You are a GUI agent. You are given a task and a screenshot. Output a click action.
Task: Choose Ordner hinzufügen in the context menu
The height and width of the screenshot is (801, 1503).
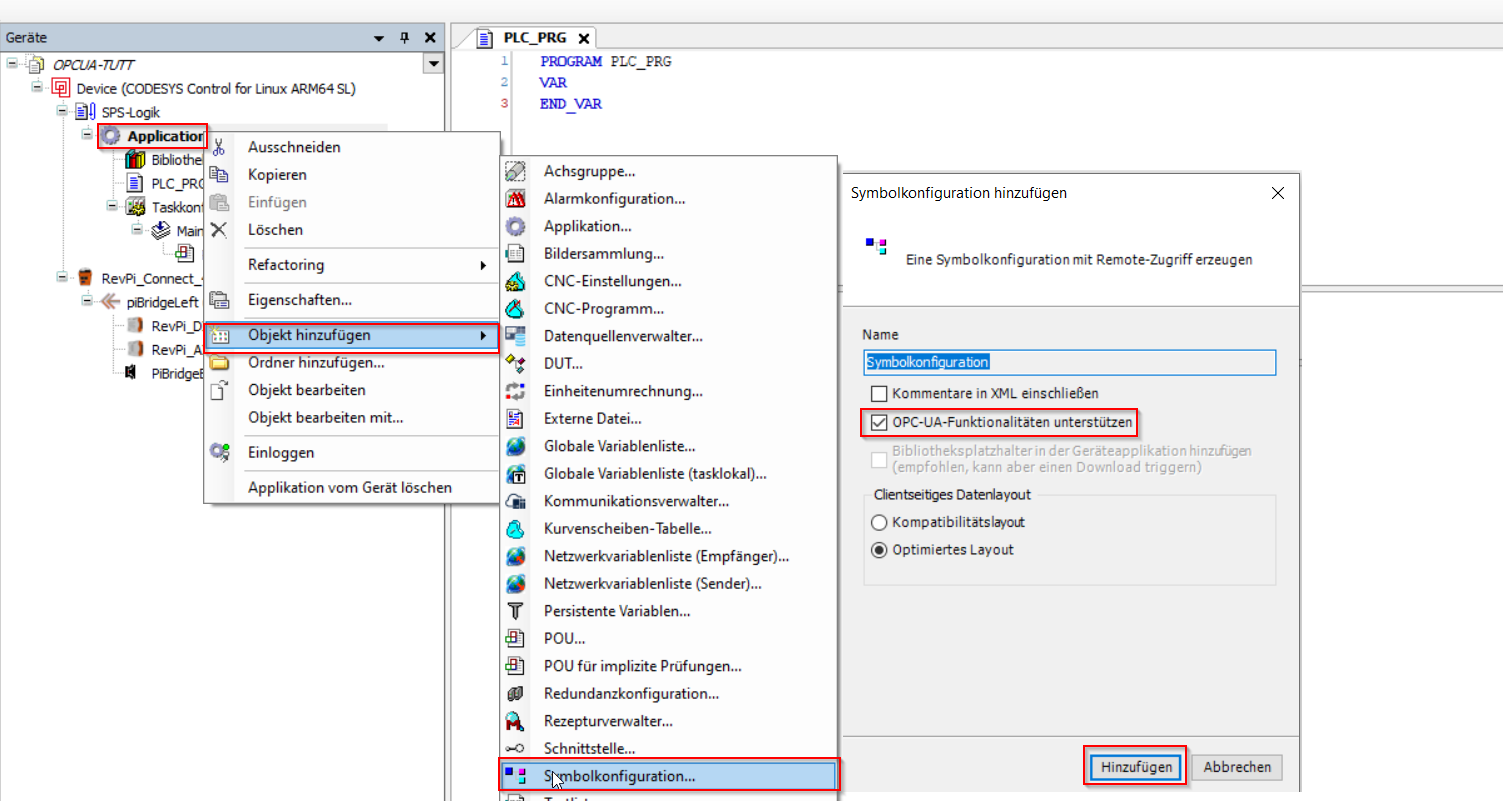pos(351,362)
